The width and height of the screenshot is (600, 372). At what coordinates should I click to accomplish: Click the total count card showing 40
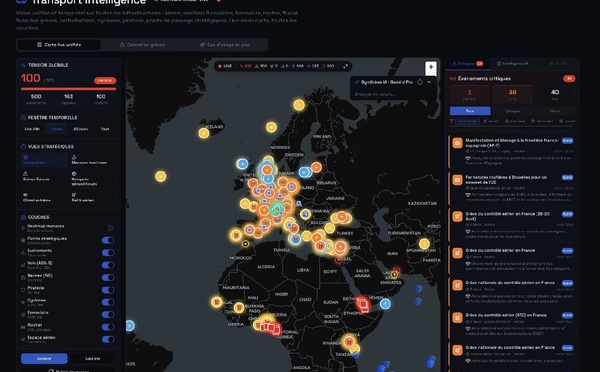click(554, 94)
